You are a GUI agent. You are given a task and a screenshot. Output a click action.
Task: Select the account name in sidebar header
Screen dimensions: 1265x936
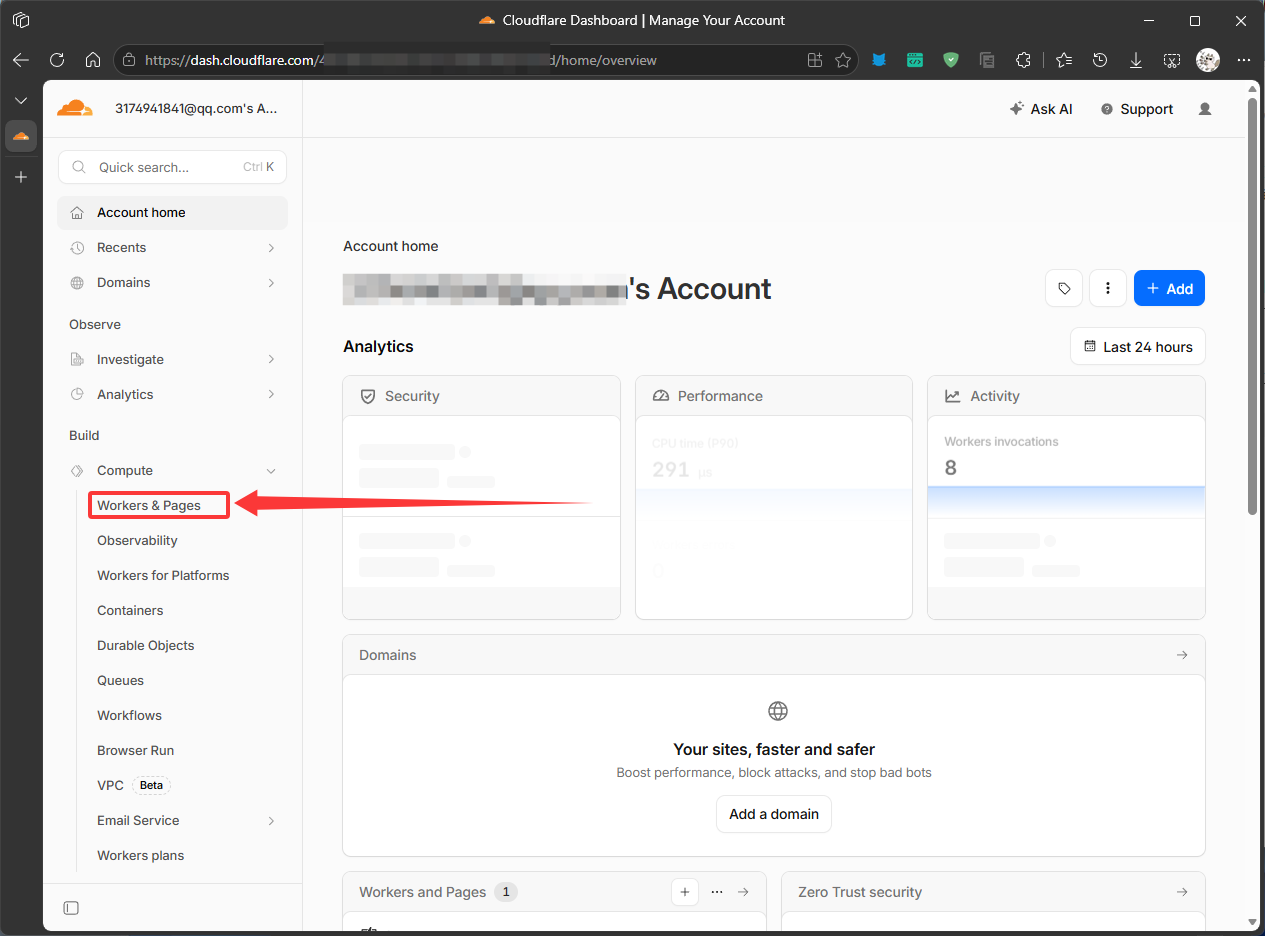(x=196, y=109)
